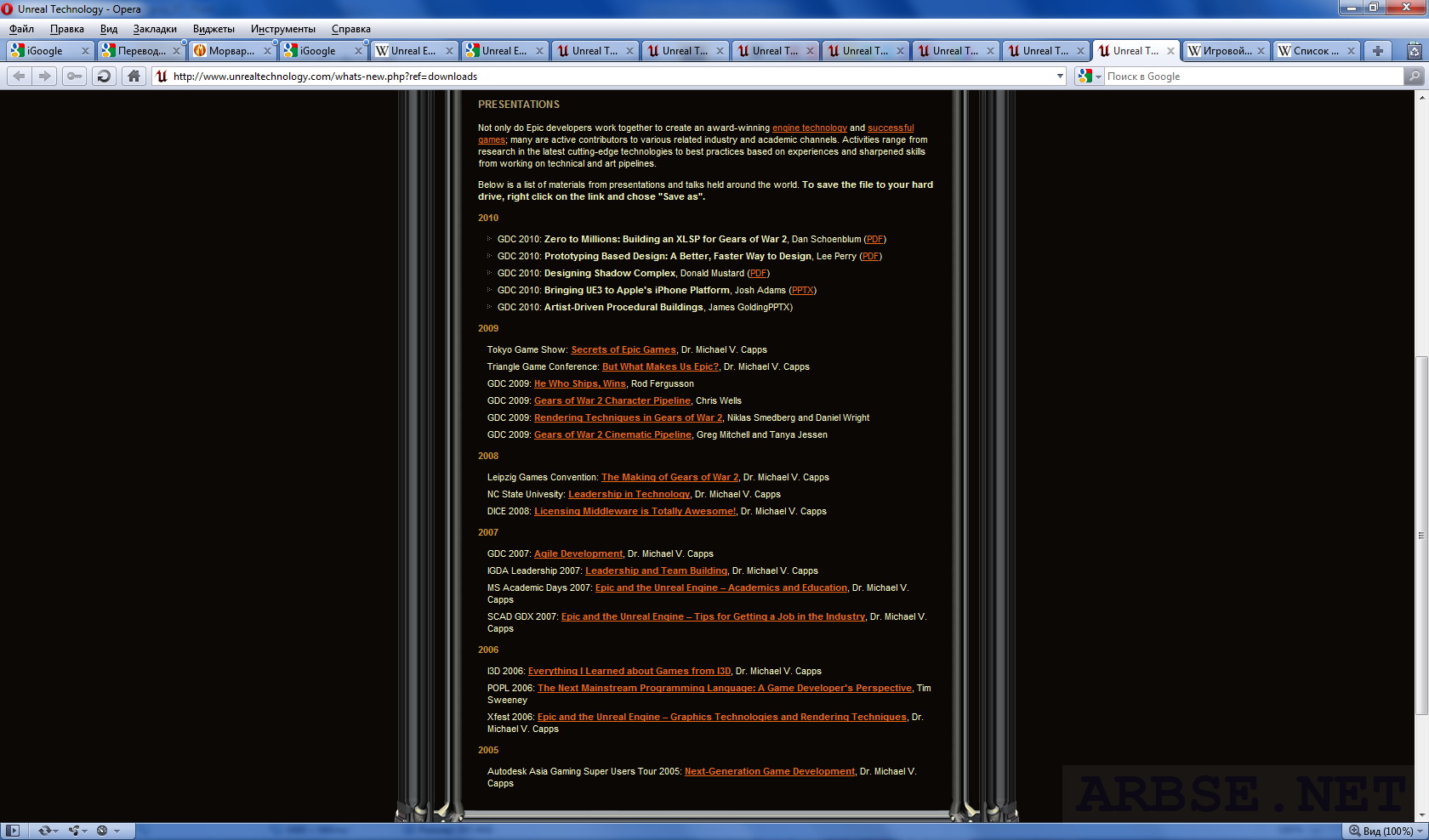Open 'Licensing Middleware is Totally Awesome!' link

[x=635, y=511]
